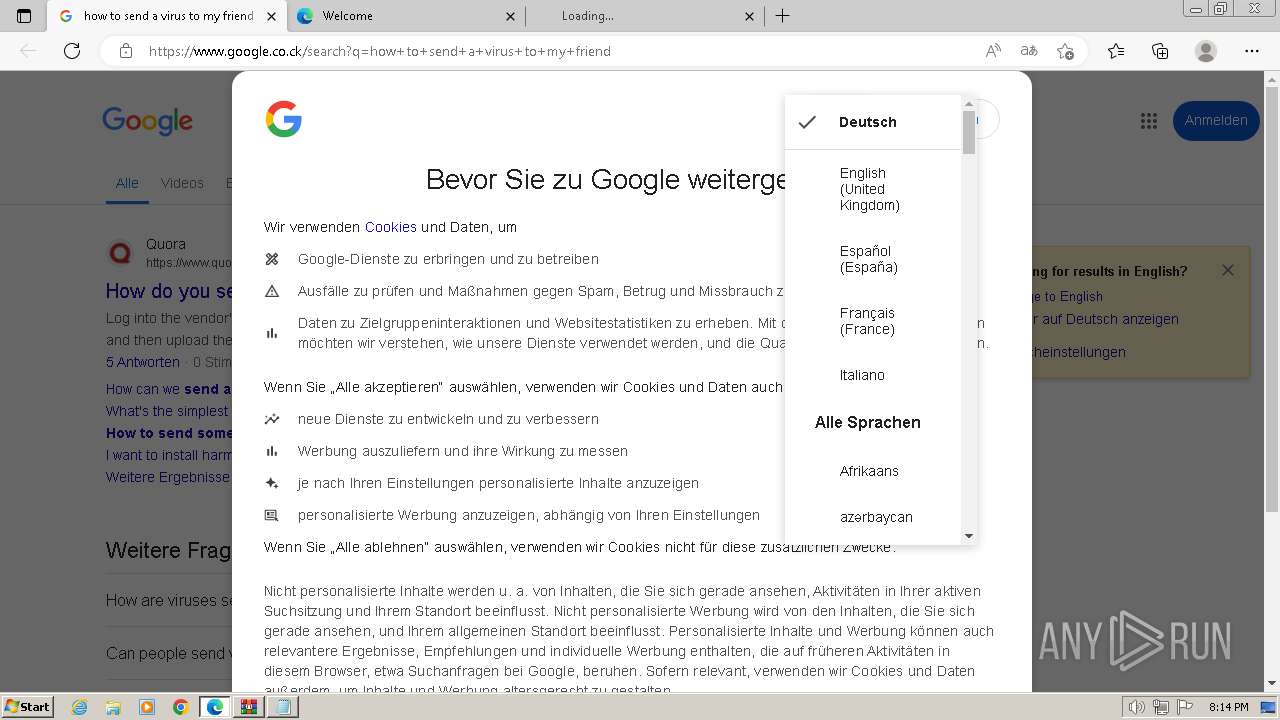Click page scrollbar down arrow
Image resolution: width=1280 pixels, height=720 pixels.
click(1272, 684)
